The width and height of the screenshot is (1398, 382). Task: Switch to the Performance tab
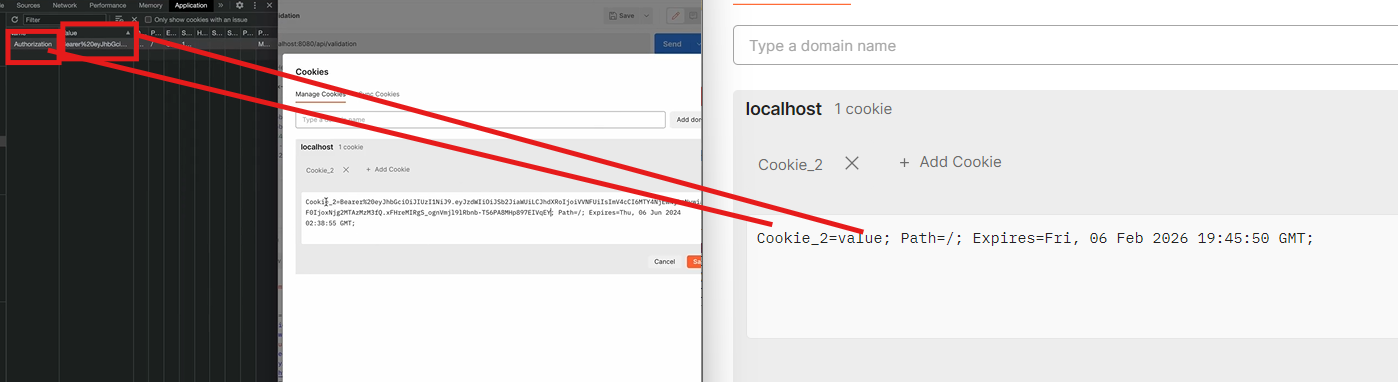pos(108,5)
